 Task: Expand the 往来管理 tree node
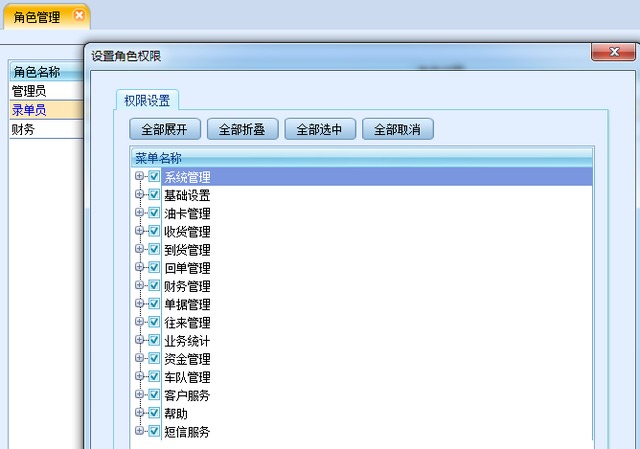(140, 322)
